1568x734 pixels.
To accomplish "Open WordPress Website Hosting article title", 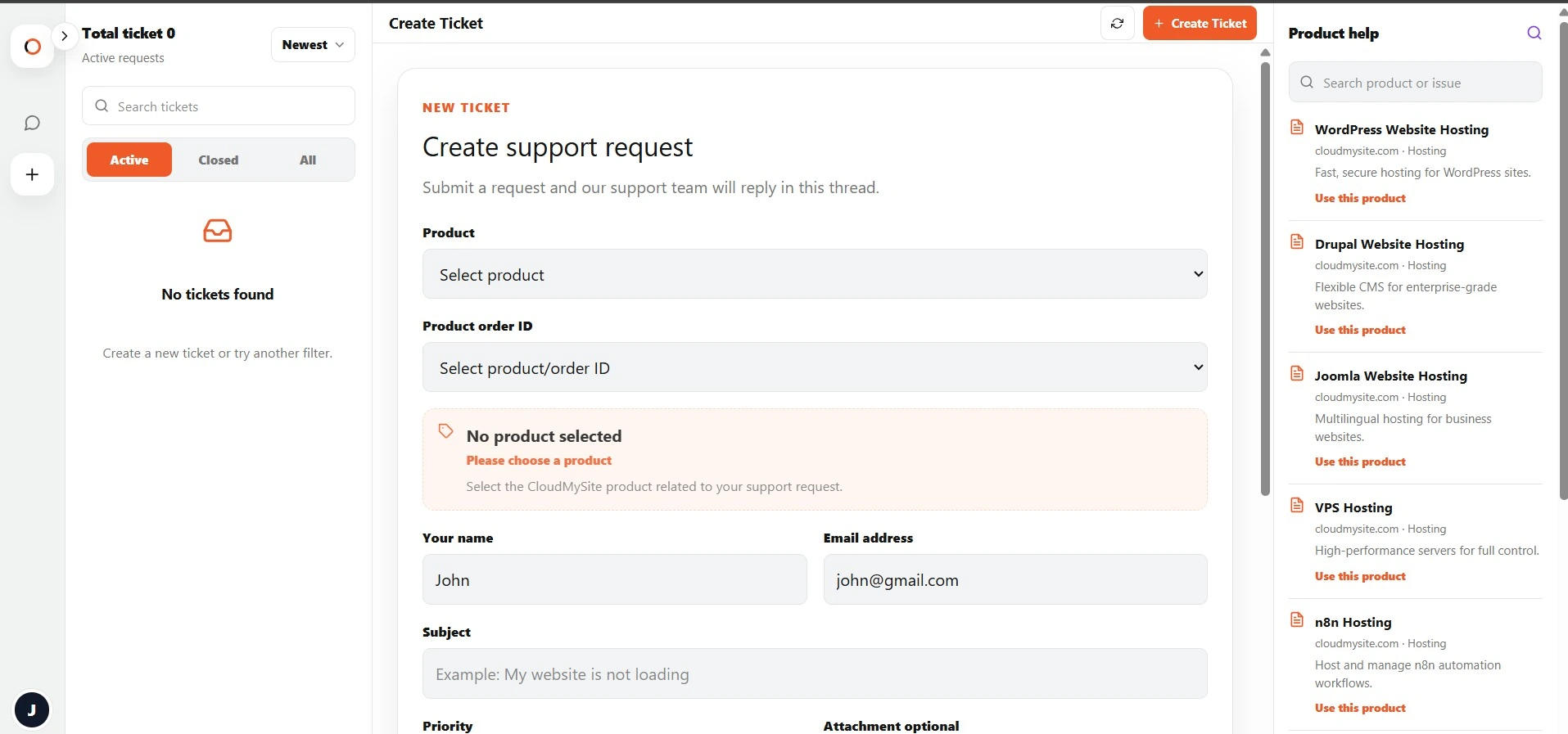I will coord(1401,129).
